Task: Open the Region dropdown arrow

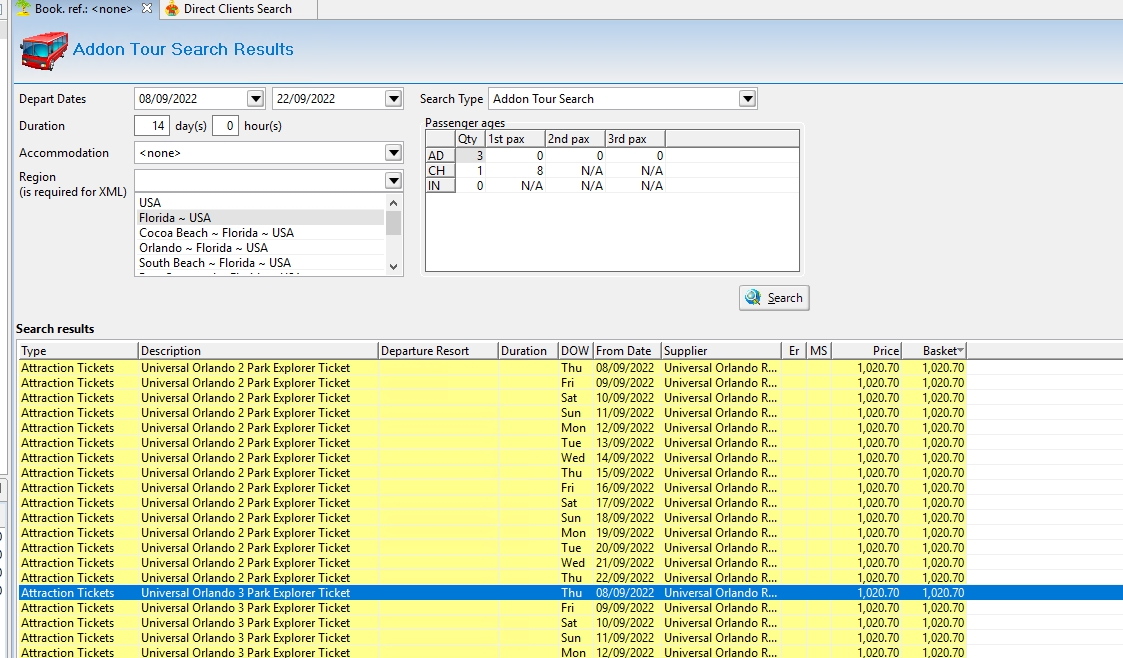Action: pos(393,181)
